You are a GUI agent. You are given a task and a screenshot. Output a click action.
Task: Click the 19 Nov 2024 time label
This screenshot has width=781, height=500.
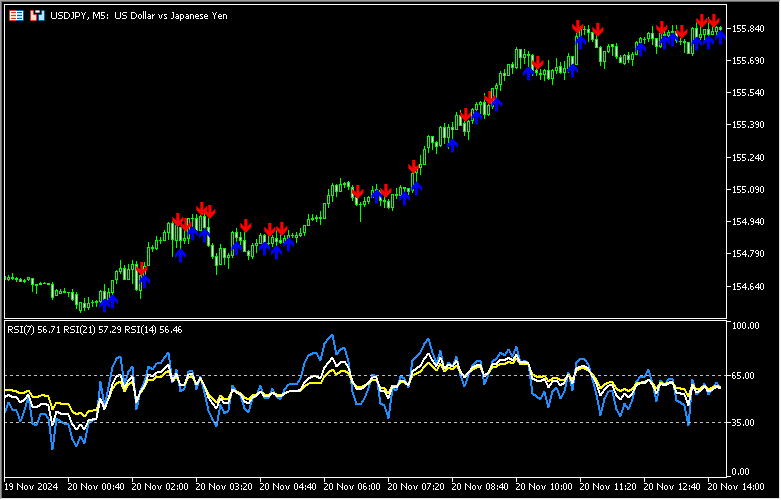(x=30, y=487)
